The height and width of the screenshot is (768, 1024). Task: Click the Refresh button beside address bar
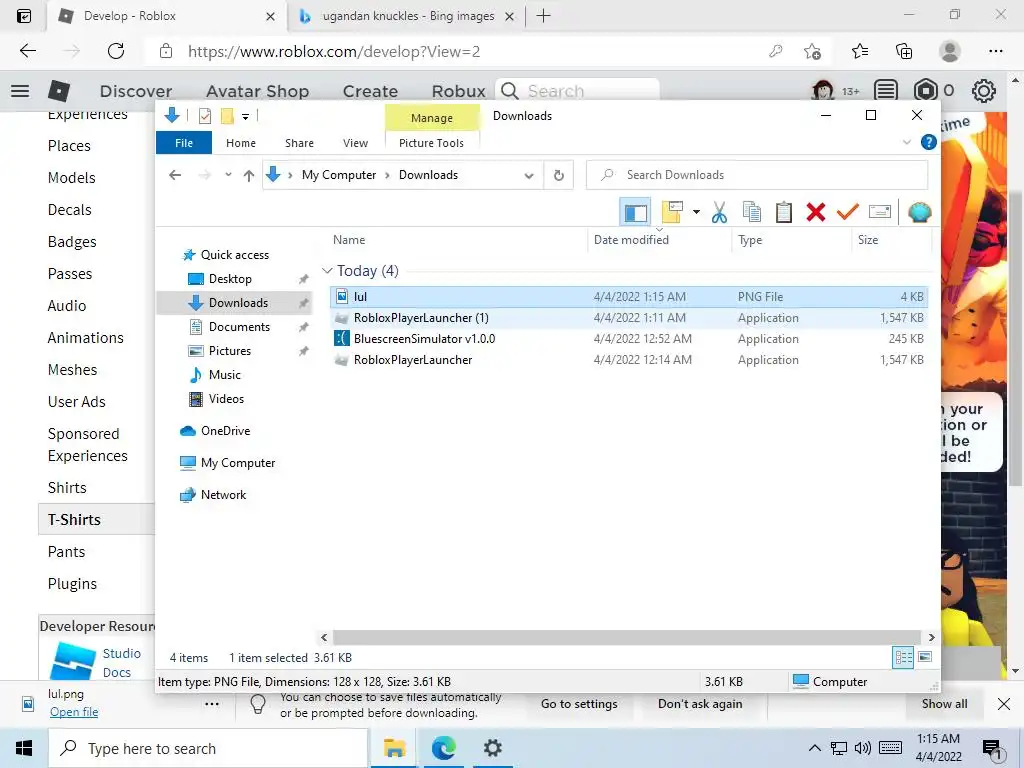click(558, 175)
